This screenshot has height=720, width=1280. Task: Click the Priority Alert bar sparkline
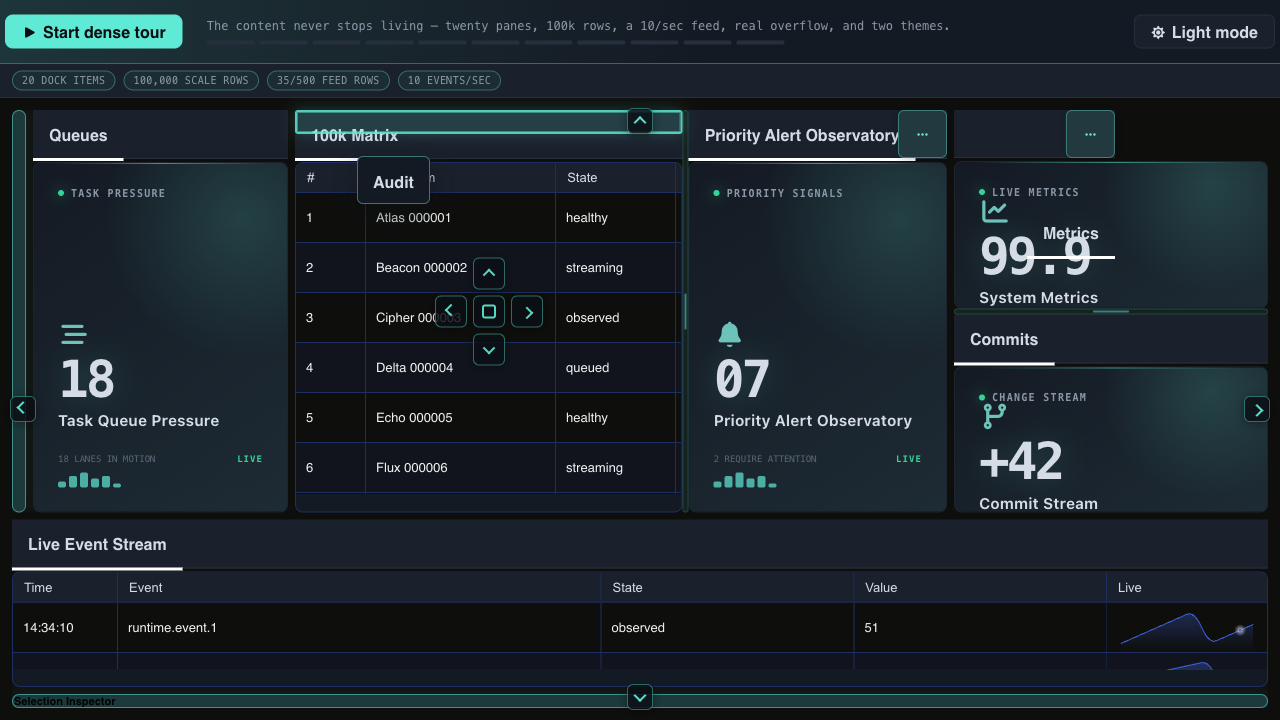click(x=745, y=480)
